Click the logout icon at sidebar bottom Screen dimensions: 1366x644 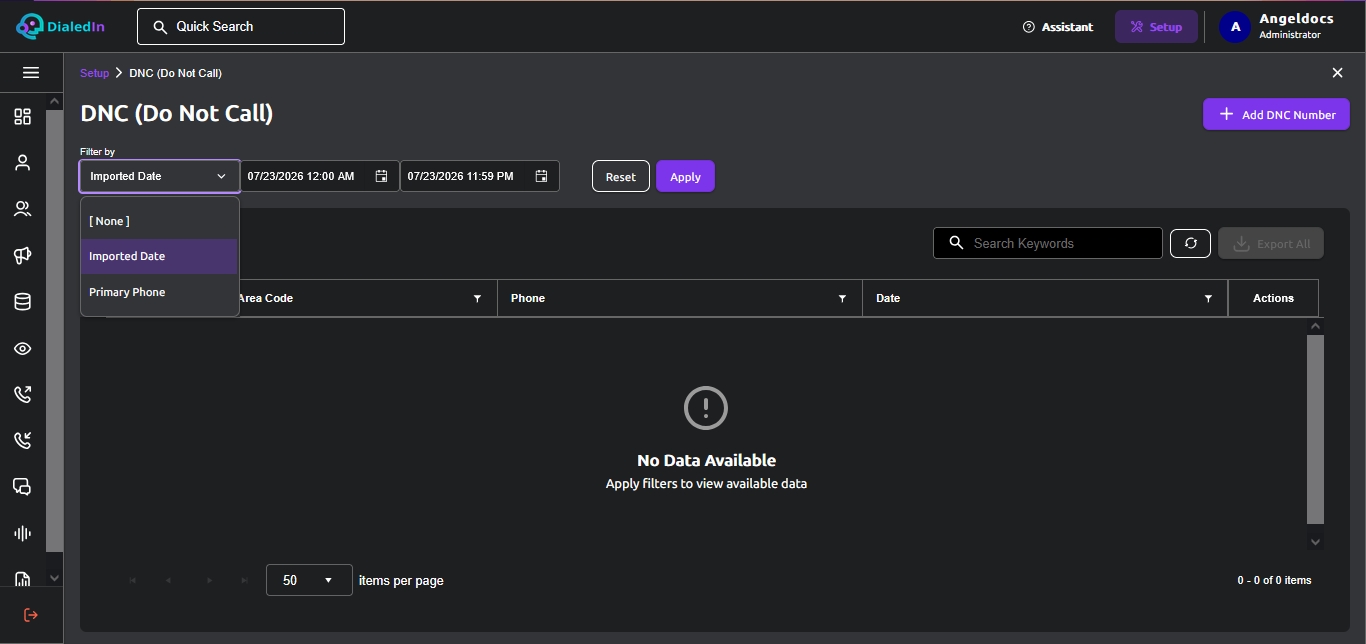tap(31, 615)
